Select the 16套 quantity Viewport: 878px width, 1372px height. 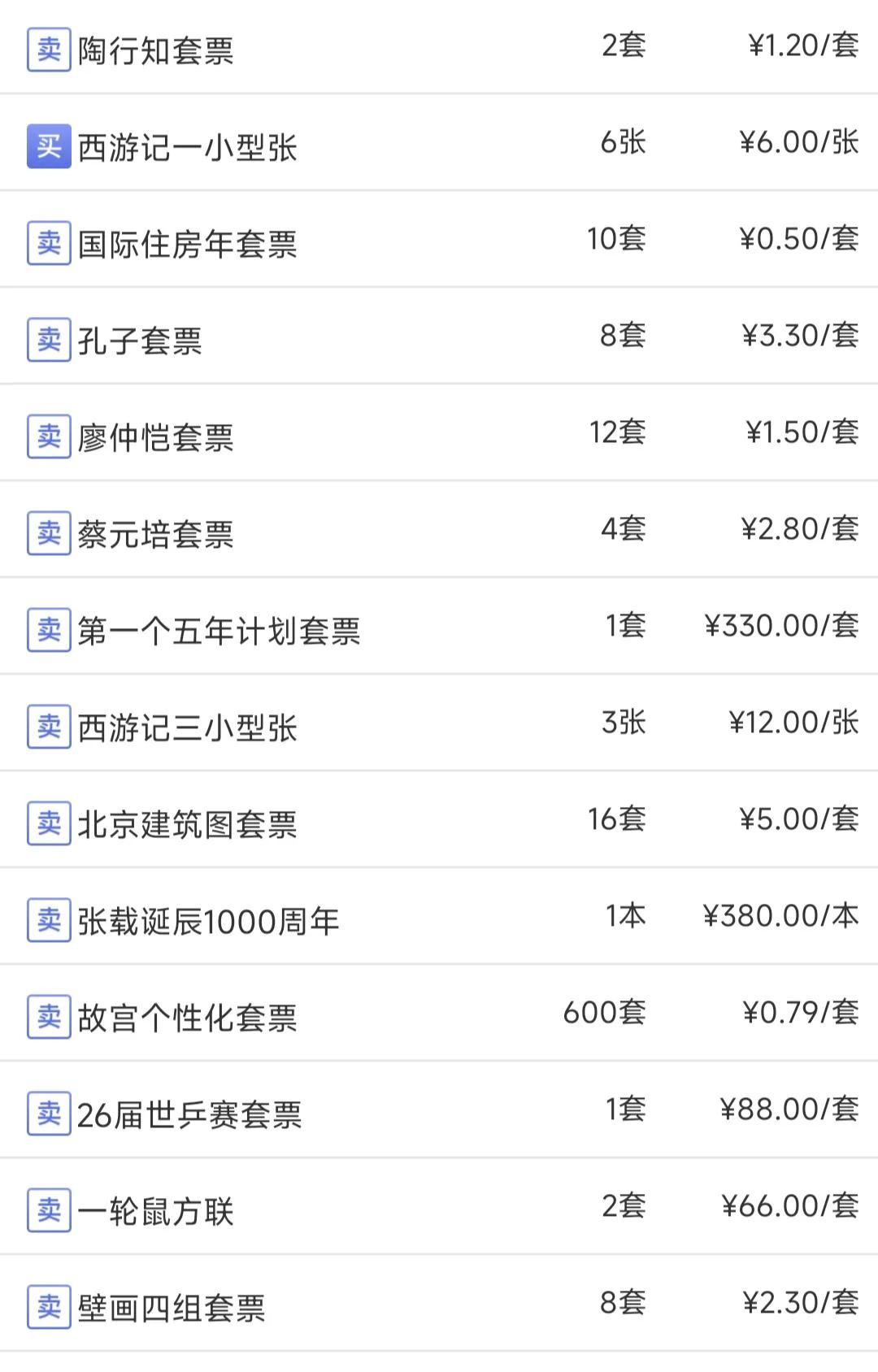point(616,818)
